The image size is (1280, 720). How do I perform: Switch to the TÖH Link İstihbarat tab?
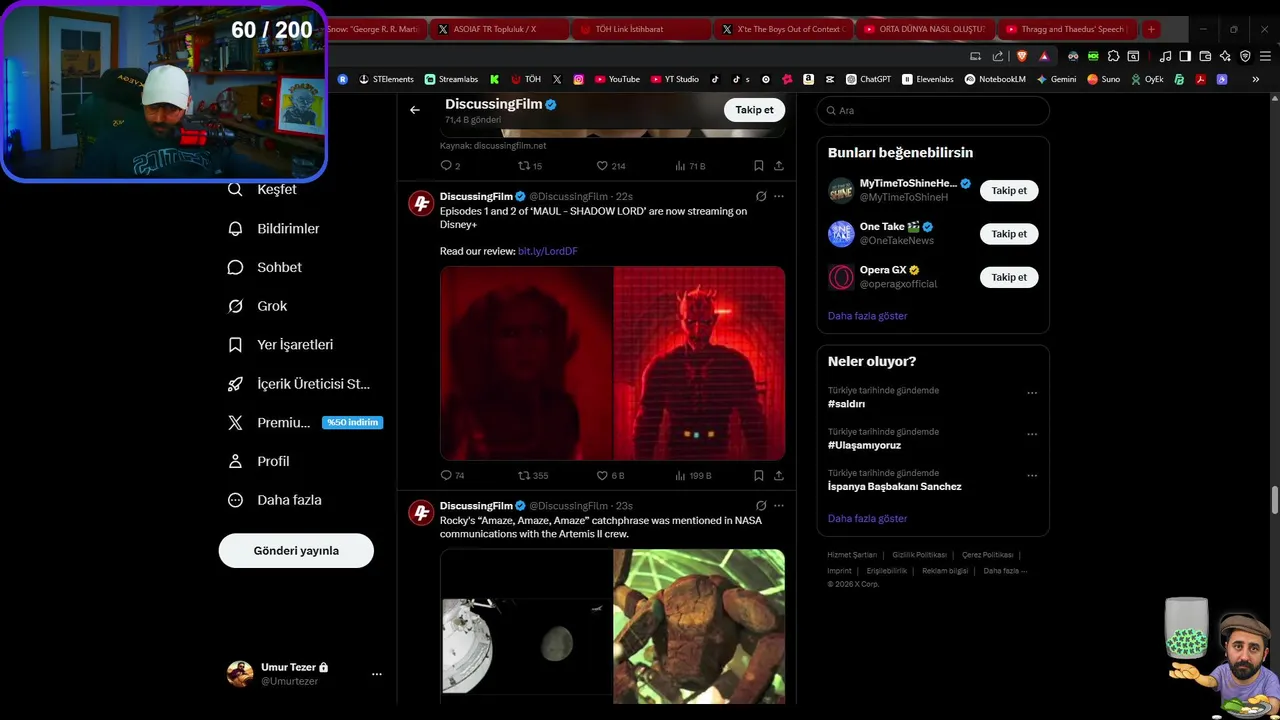[x=640, y=29]
